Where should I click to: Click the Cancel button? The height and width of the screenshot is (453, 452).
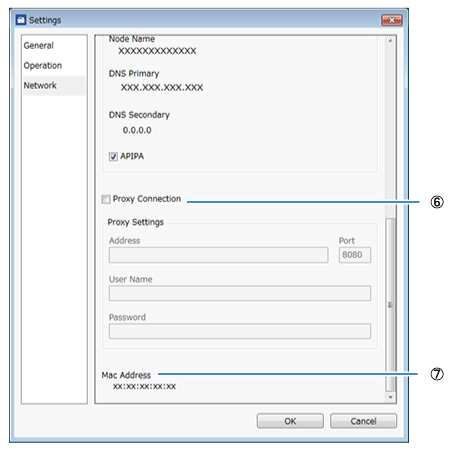point(363,421)
